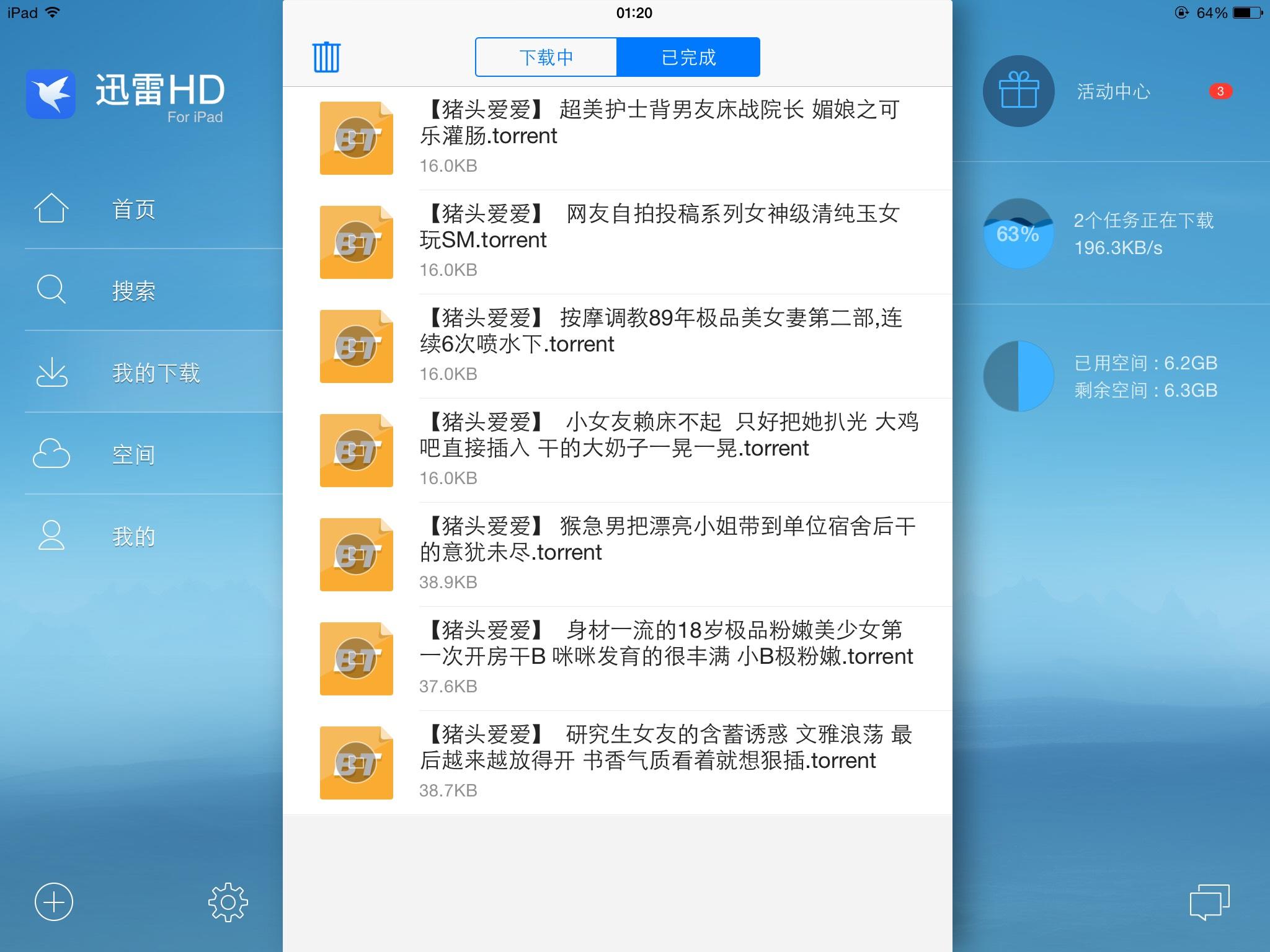
Task: Open settings via the gear icon
Action: point(228,902)
